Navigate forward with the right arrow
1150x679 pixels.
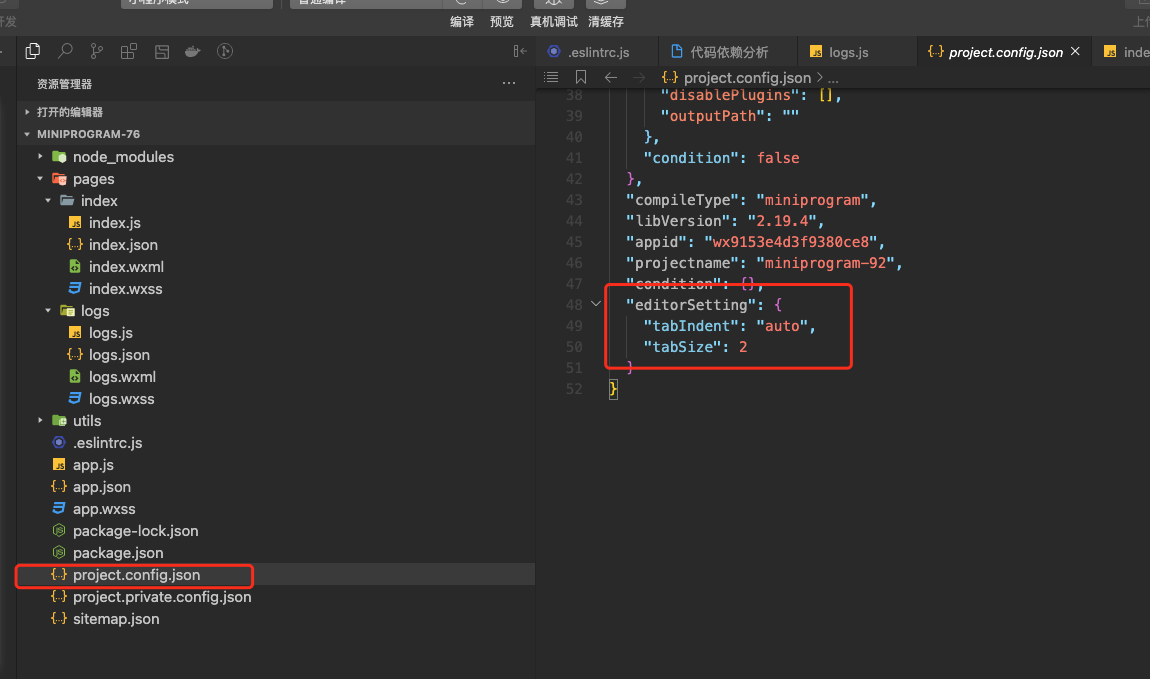[x=639, y=77]
